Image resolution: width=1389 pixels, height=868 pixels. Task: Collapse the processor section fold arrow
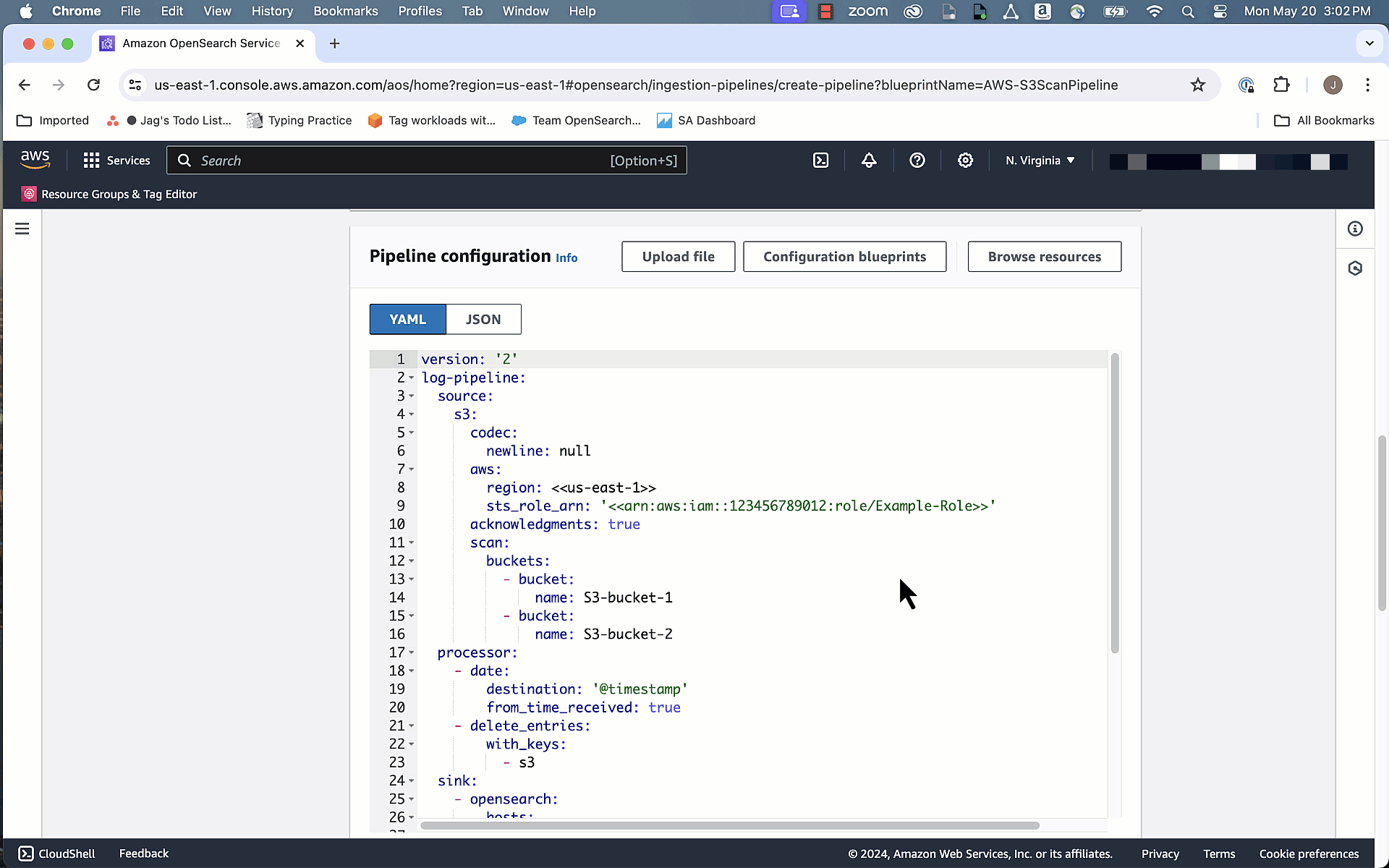pos(412,653)
